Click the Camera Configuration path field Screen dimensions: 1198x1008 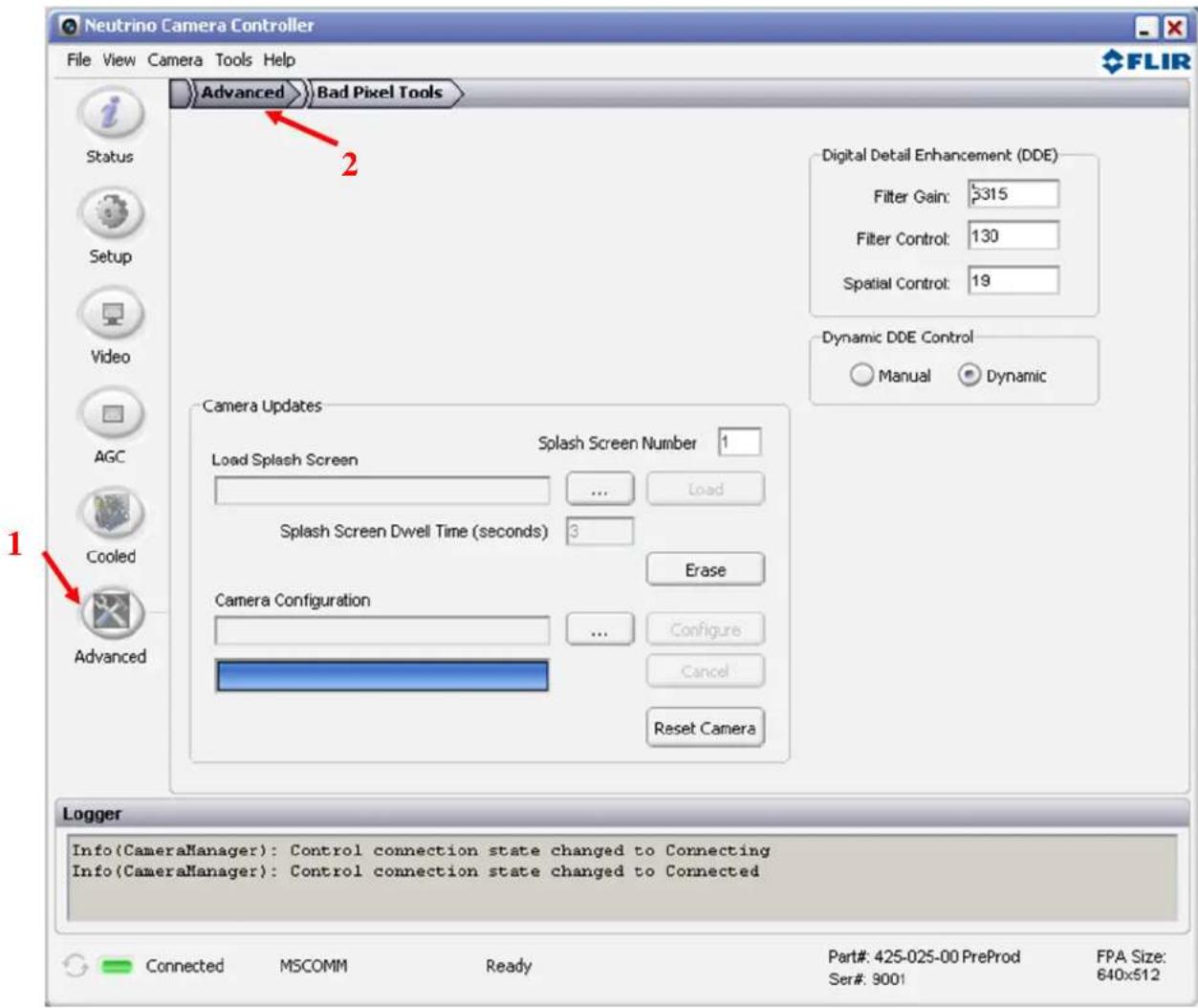click(x=382, y=630)
